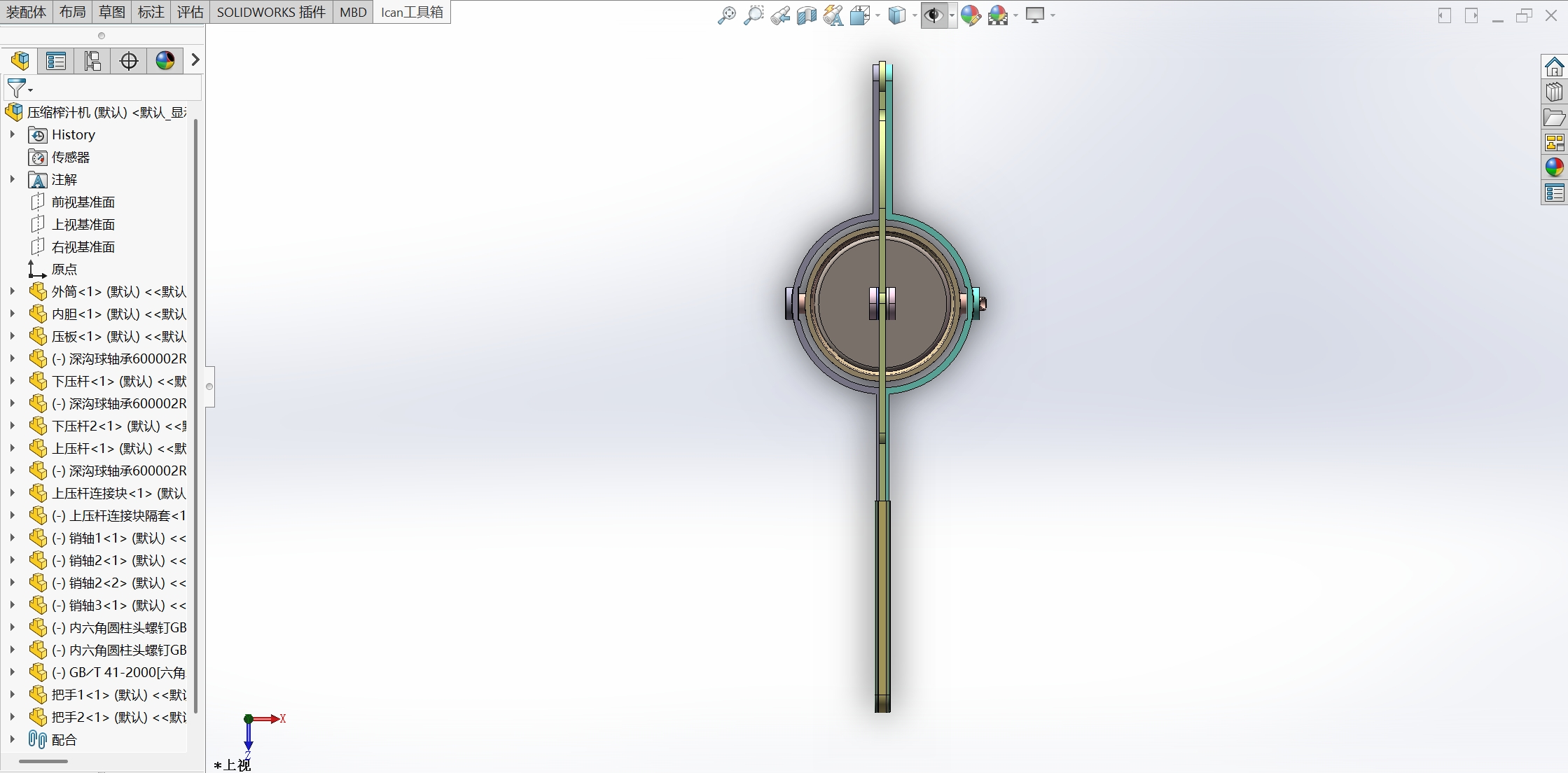The image size is (1568, 773).
Task: Switch to the PropertyManager tab
Action: 56,61
